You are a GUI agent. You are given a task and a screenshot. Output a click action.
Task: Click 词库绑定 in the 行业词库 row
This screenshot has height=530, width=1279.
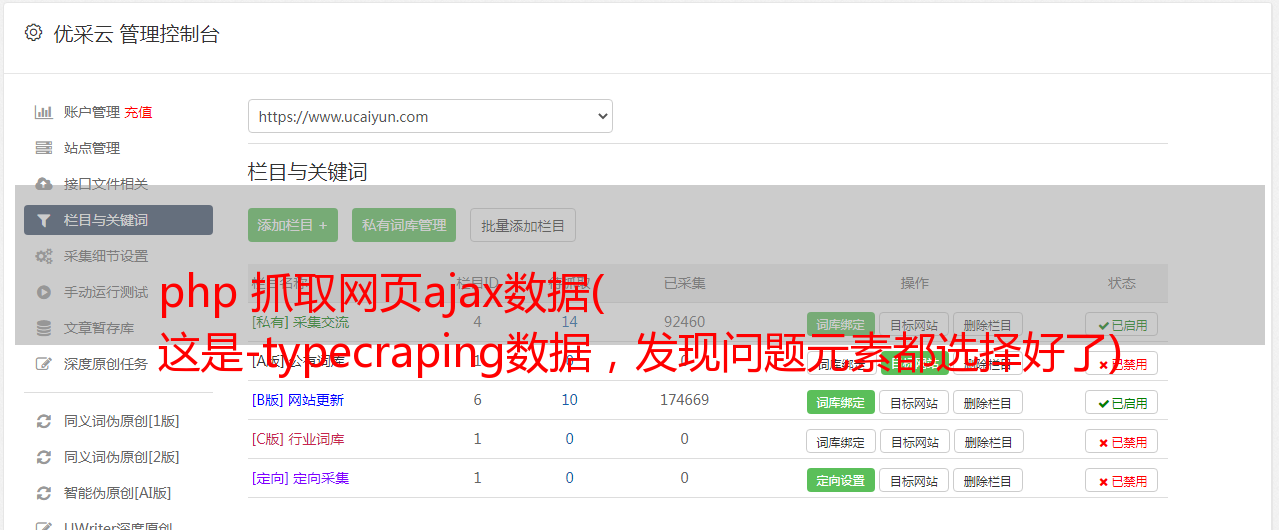coord(840,441)
